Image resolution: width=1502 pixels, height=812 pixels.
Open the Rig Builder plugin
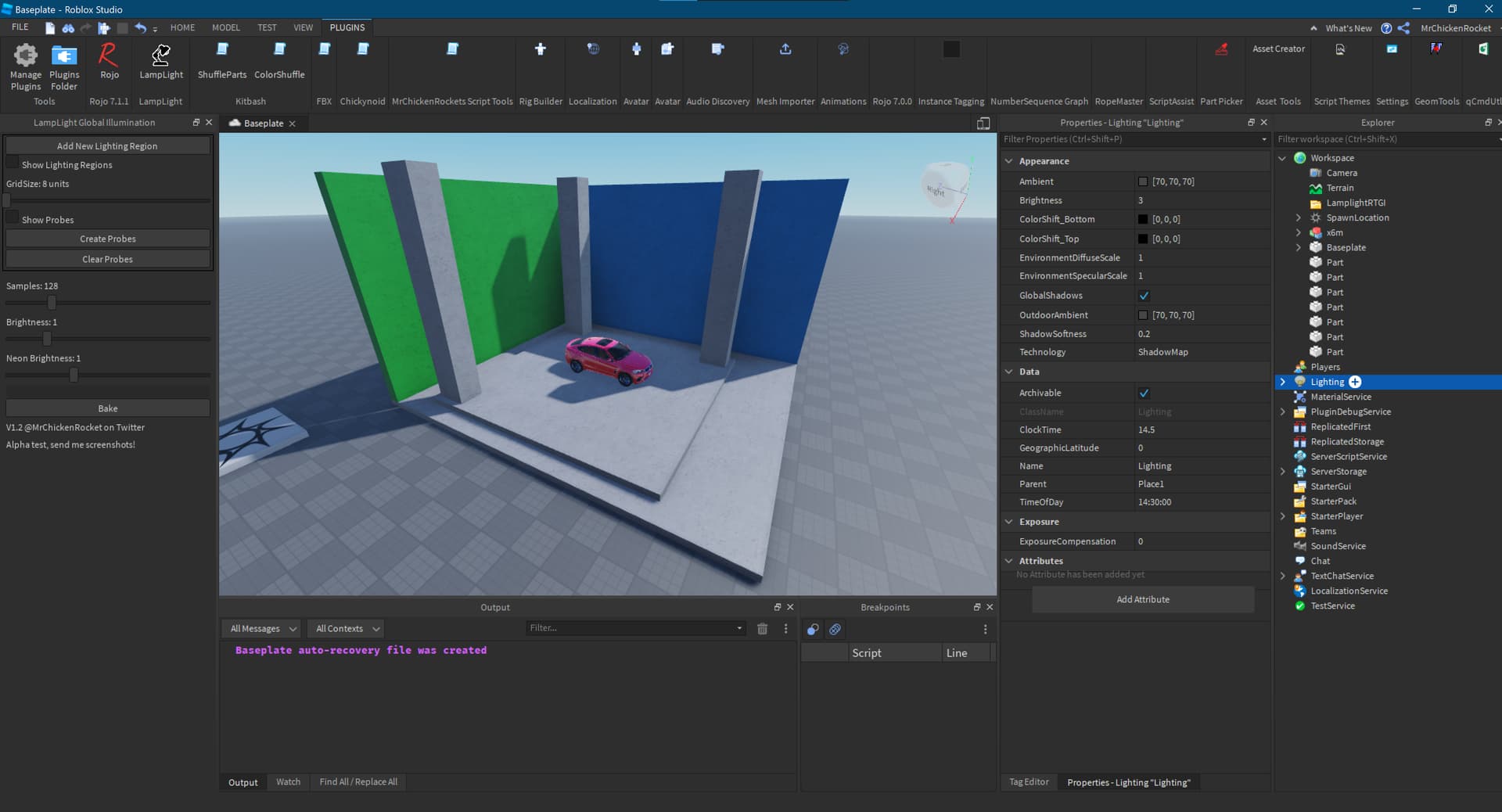click(x=540, y=49)
